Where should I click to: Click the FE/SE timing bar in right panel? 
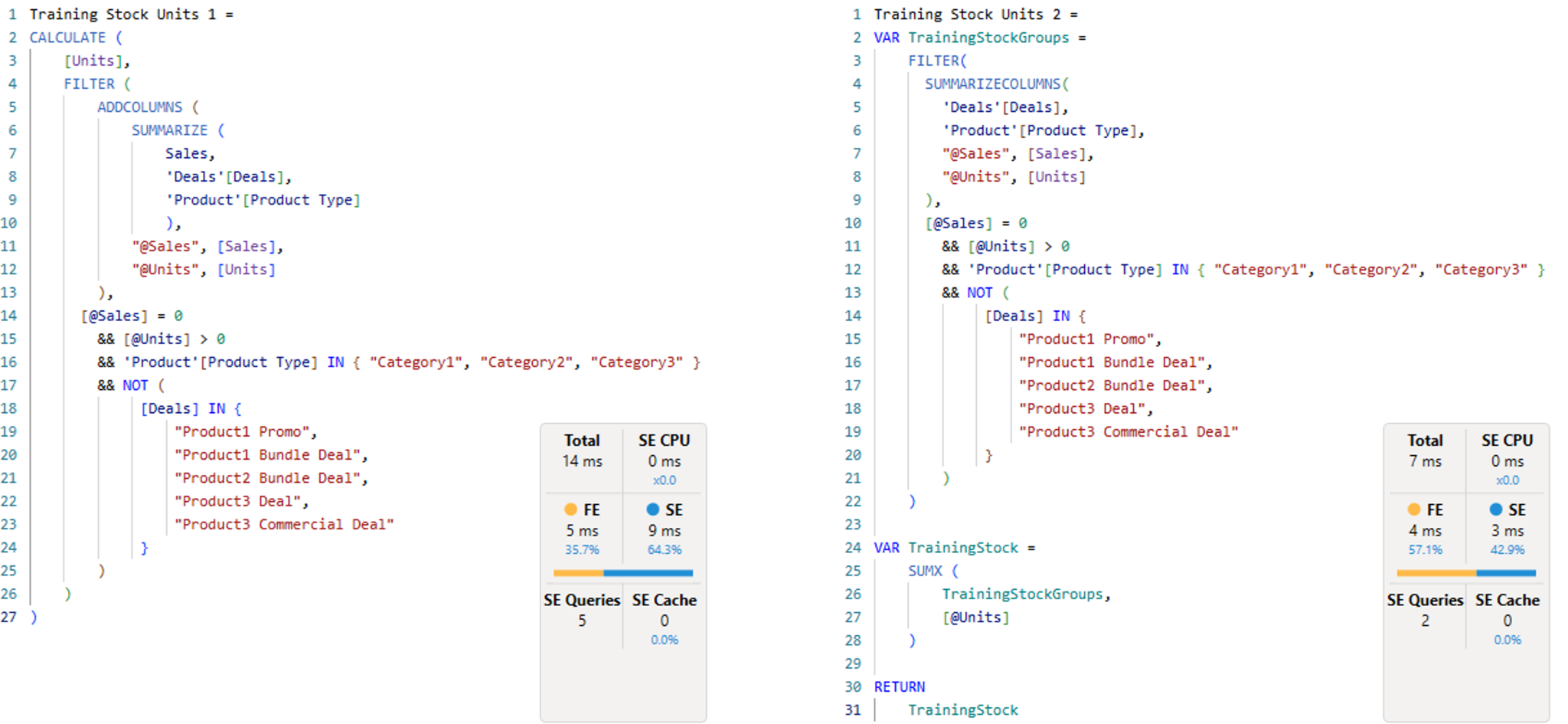click(1466, 573)
